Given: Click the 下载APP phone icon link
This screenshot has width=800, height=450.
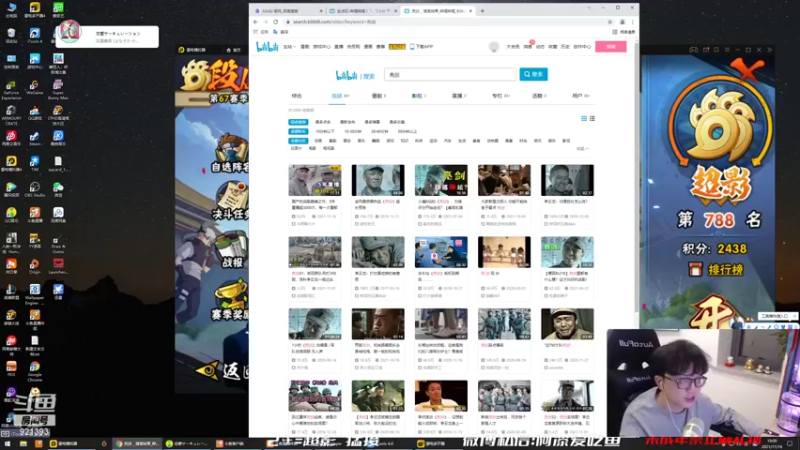Looking at the screenshot, I should [421, 46].
